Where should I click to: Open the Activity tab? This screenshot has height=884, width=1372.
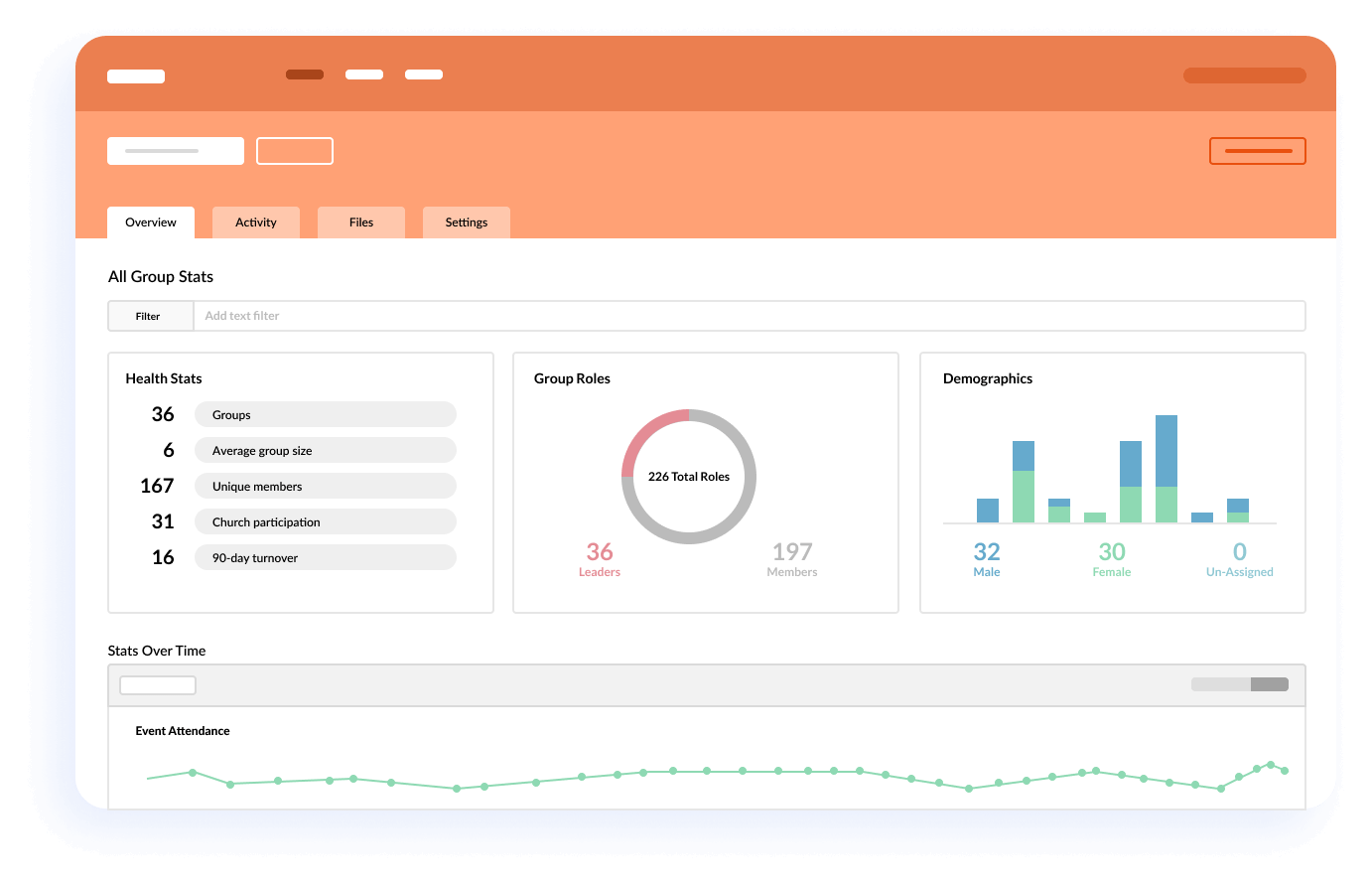point(256,222)
